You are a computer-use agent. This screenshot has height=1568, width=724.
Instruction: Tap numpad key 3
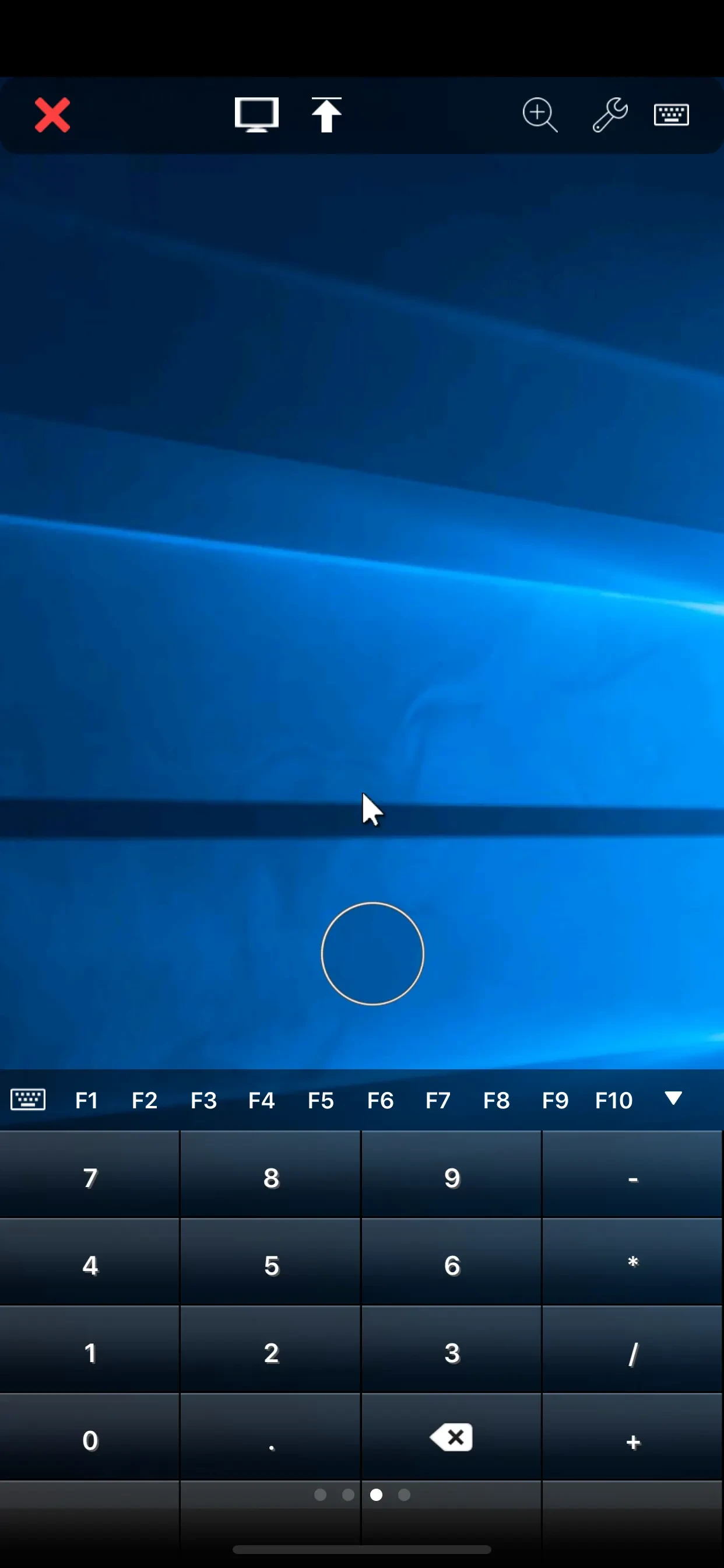pyautogui.click(x=451, y=1350)
